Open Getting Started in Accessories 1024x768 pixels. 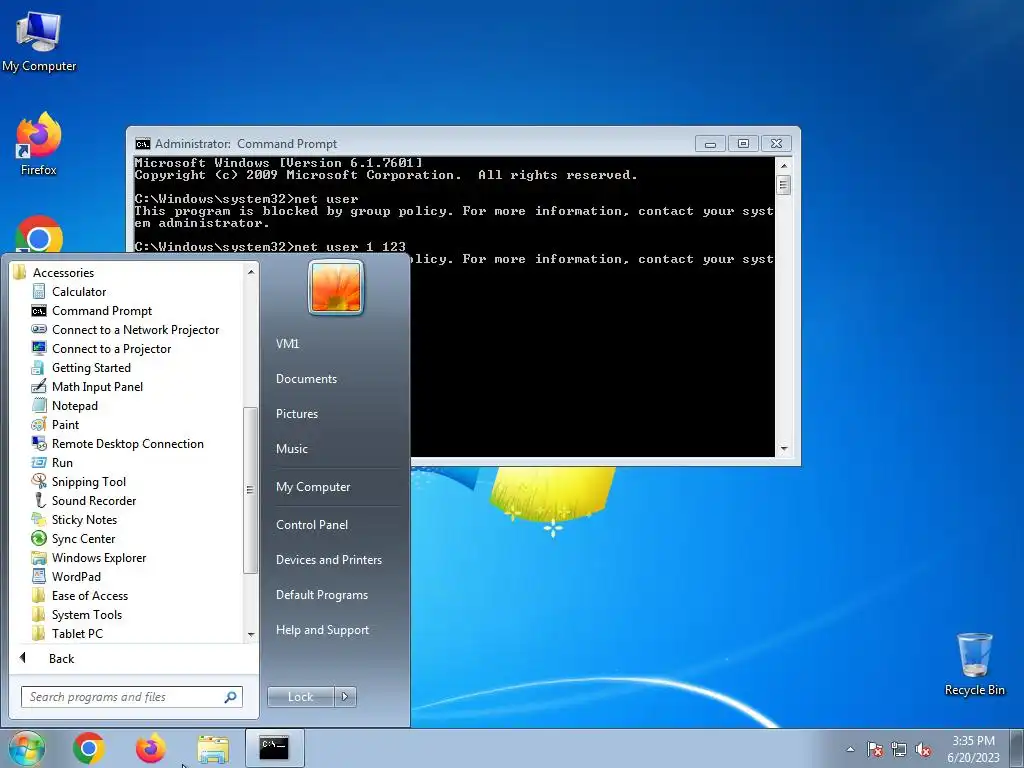(x=91, y=368)
